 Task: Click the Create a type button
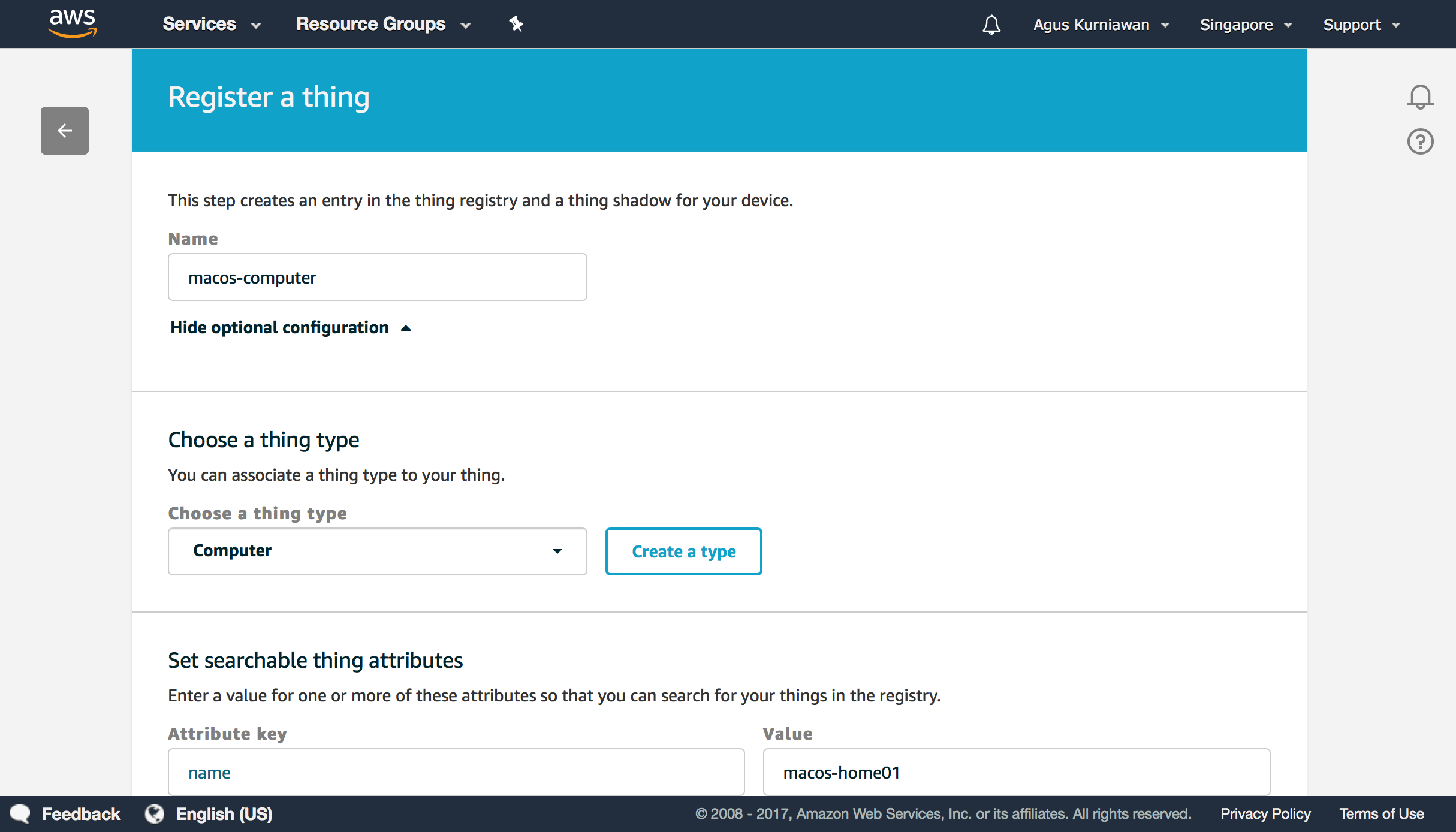[x=684, y=551]
